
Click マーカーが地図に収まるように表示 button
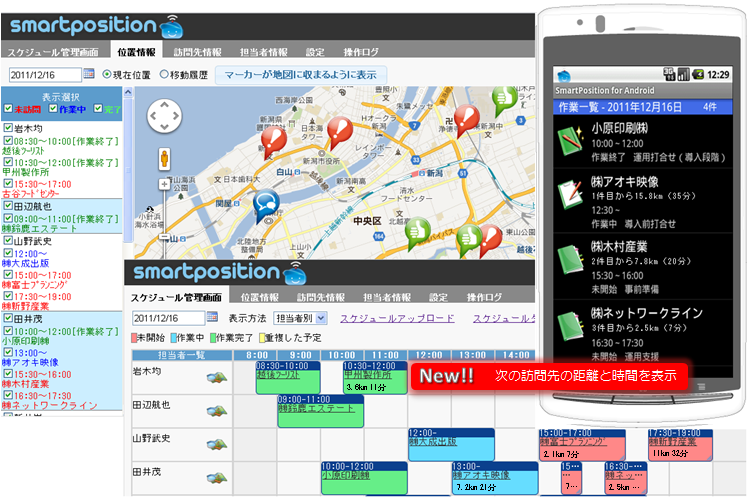301,75
